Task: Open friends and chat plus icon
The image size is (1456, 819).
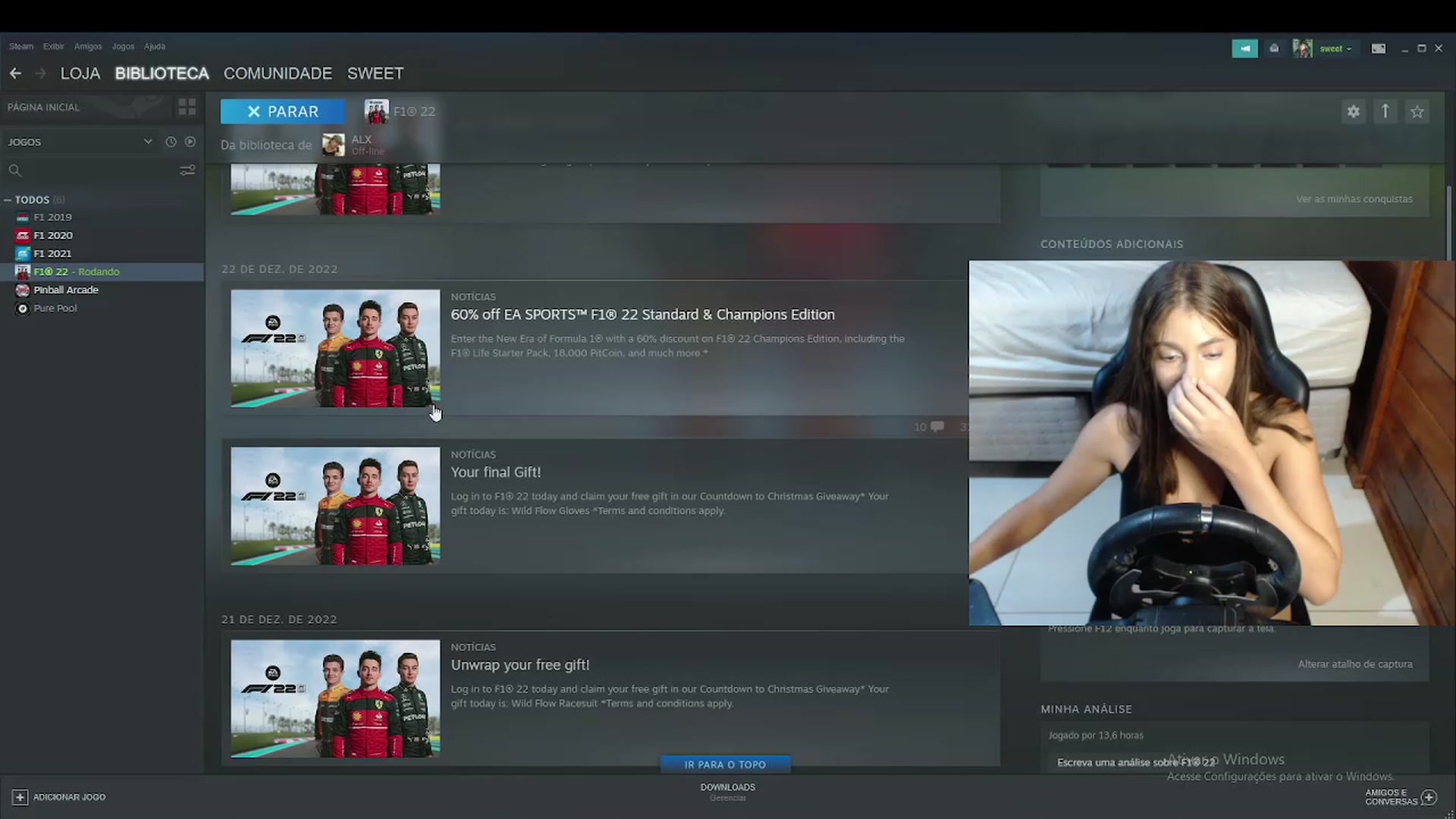Action: click(1429, 797)
